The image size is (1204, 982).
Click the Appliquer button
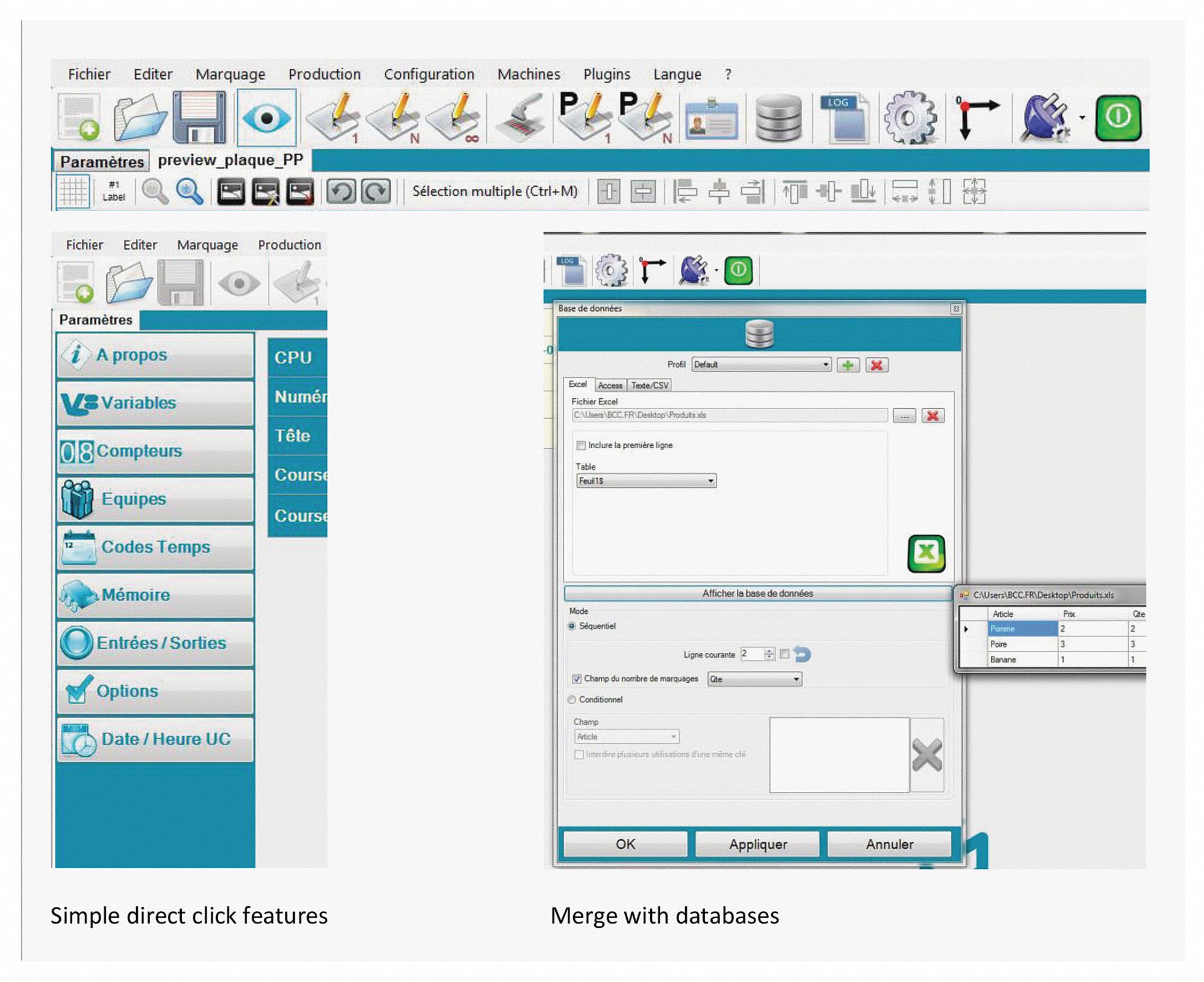pos(757,844)
